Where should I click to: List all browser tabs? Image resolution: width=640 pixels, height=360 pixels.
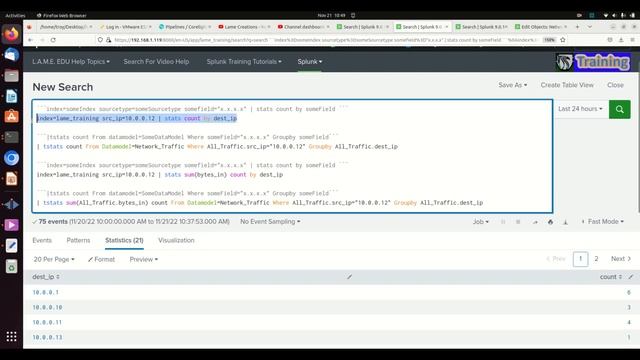(590, 27)
